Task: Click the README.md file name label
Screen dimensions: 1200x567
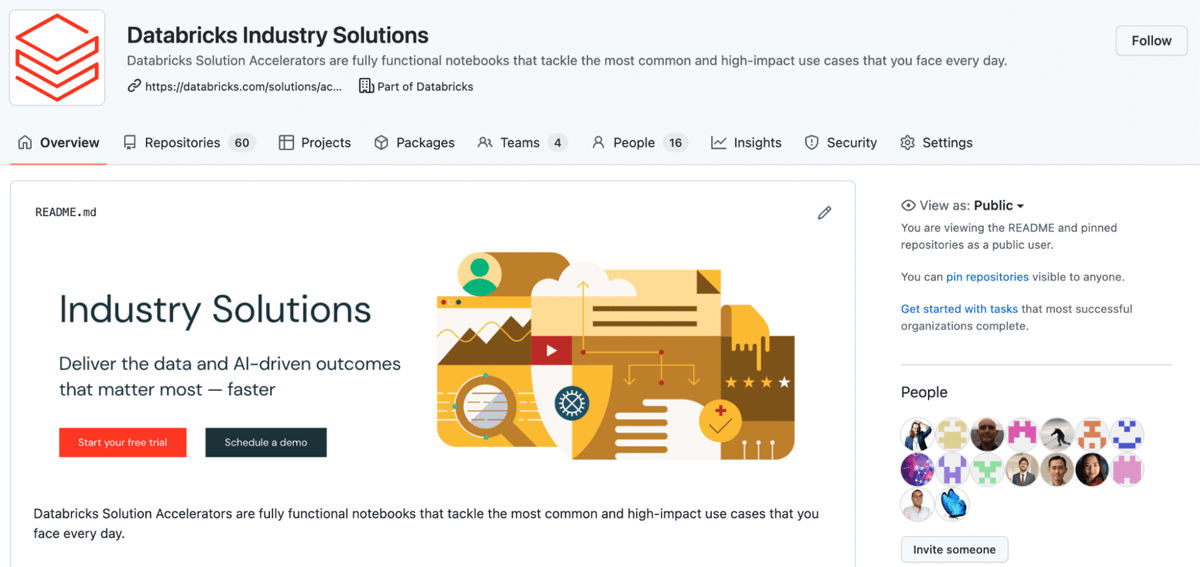Action: coord(66,213)
